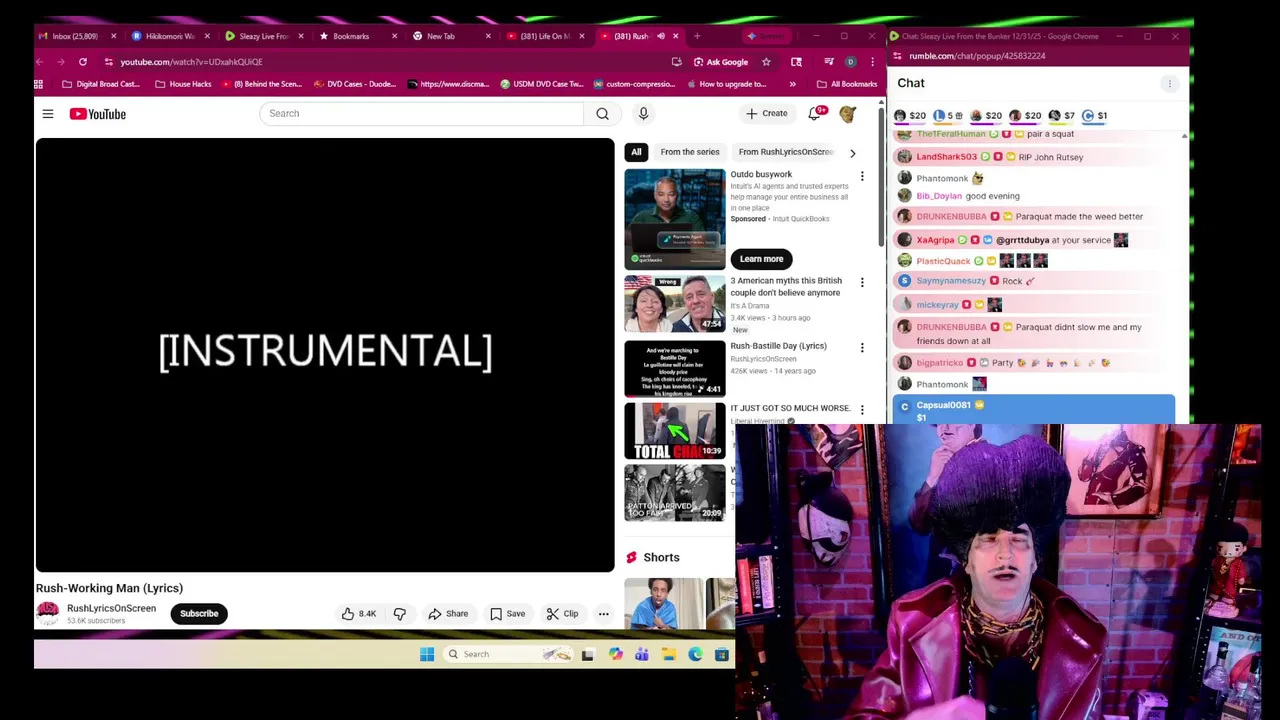Open Copilot from the taskbar
The width and height of the screenshot is (1280, 720).
click(615, 654)
